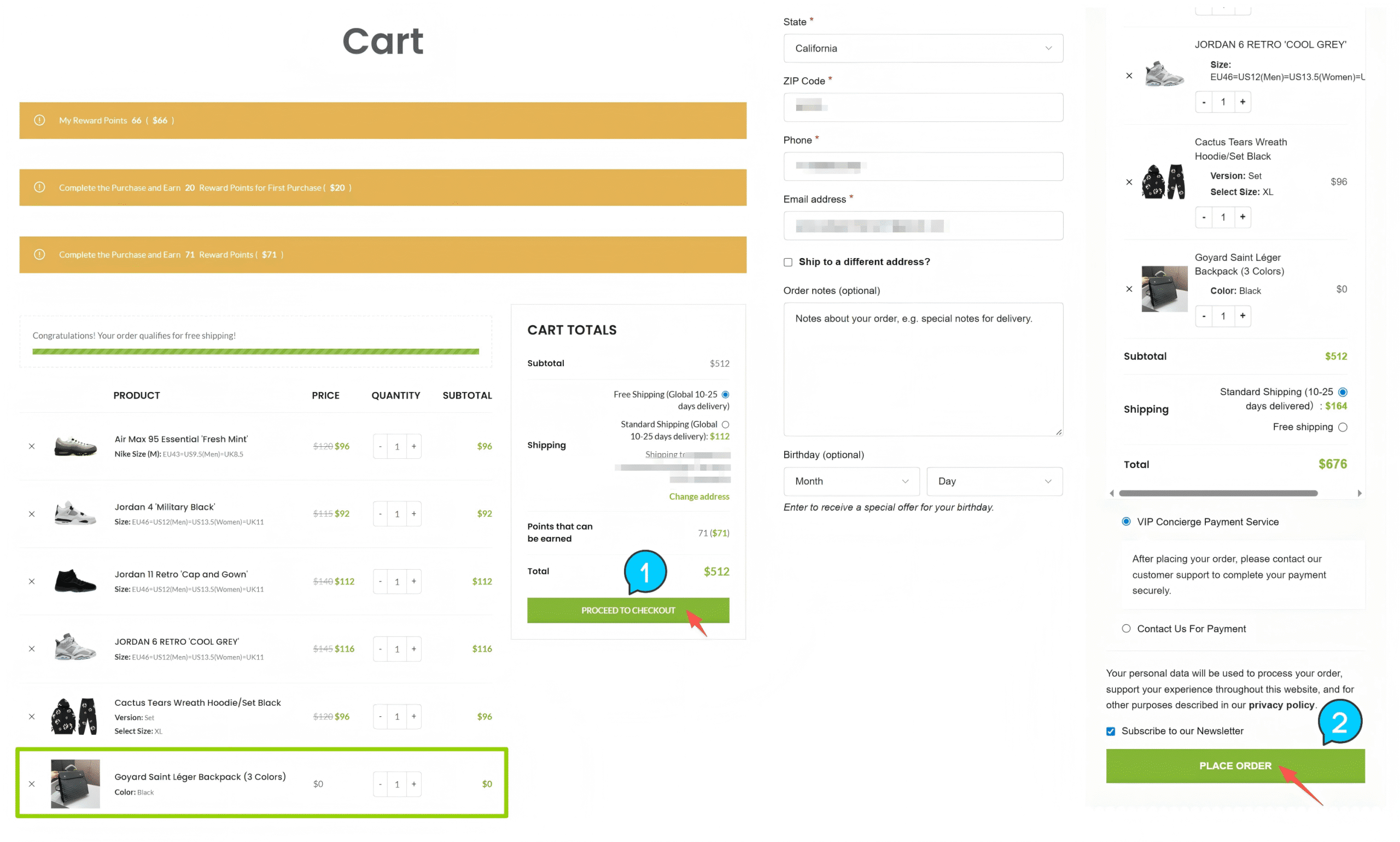Click Proceed to Checkout button
Viewport: 1400px width, 842px height.
(x=628, y=611)
